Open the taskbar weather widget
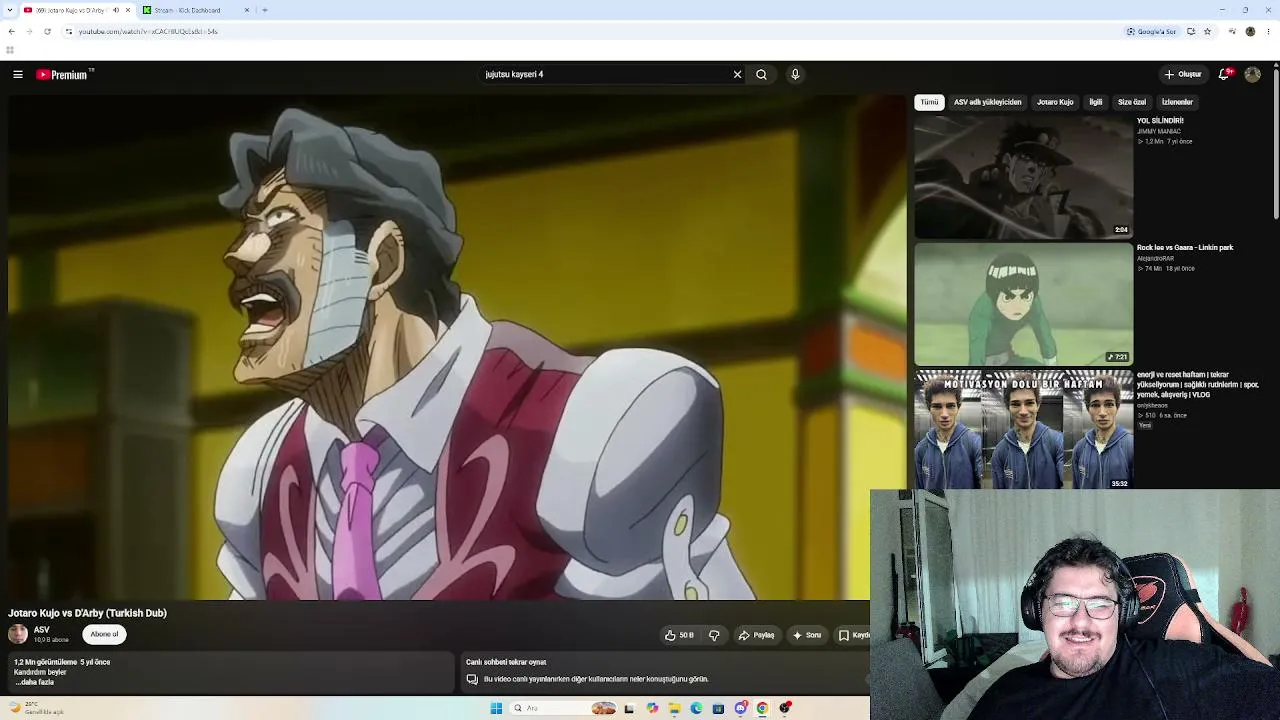This screenshot has height=720, width=1280. pos(38,708)
